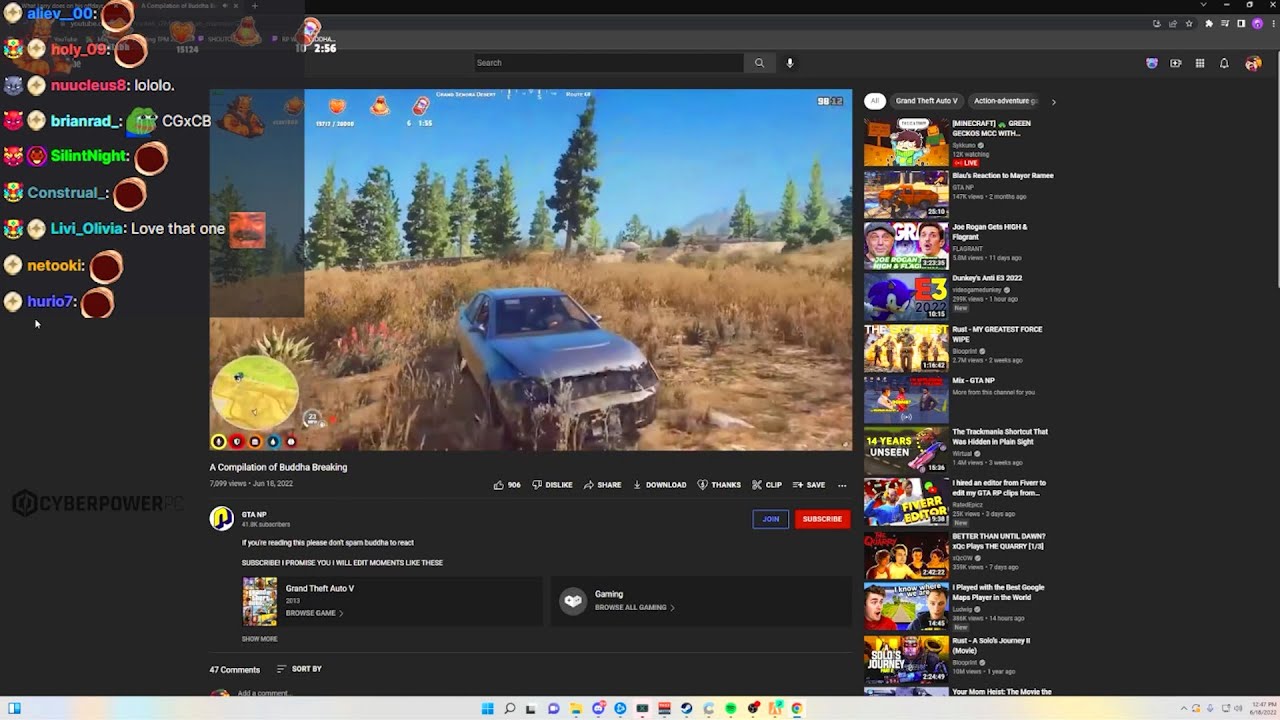Click the Browse Game link

(314, 613)
